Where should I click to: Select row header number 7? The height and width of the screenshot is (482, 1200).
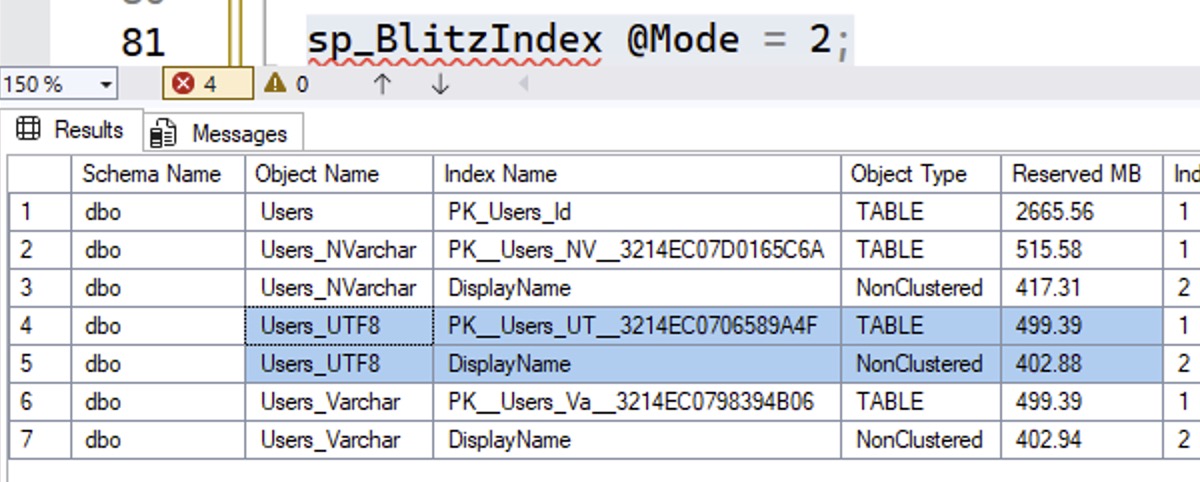pyautogui.click(x=40, y=440)
